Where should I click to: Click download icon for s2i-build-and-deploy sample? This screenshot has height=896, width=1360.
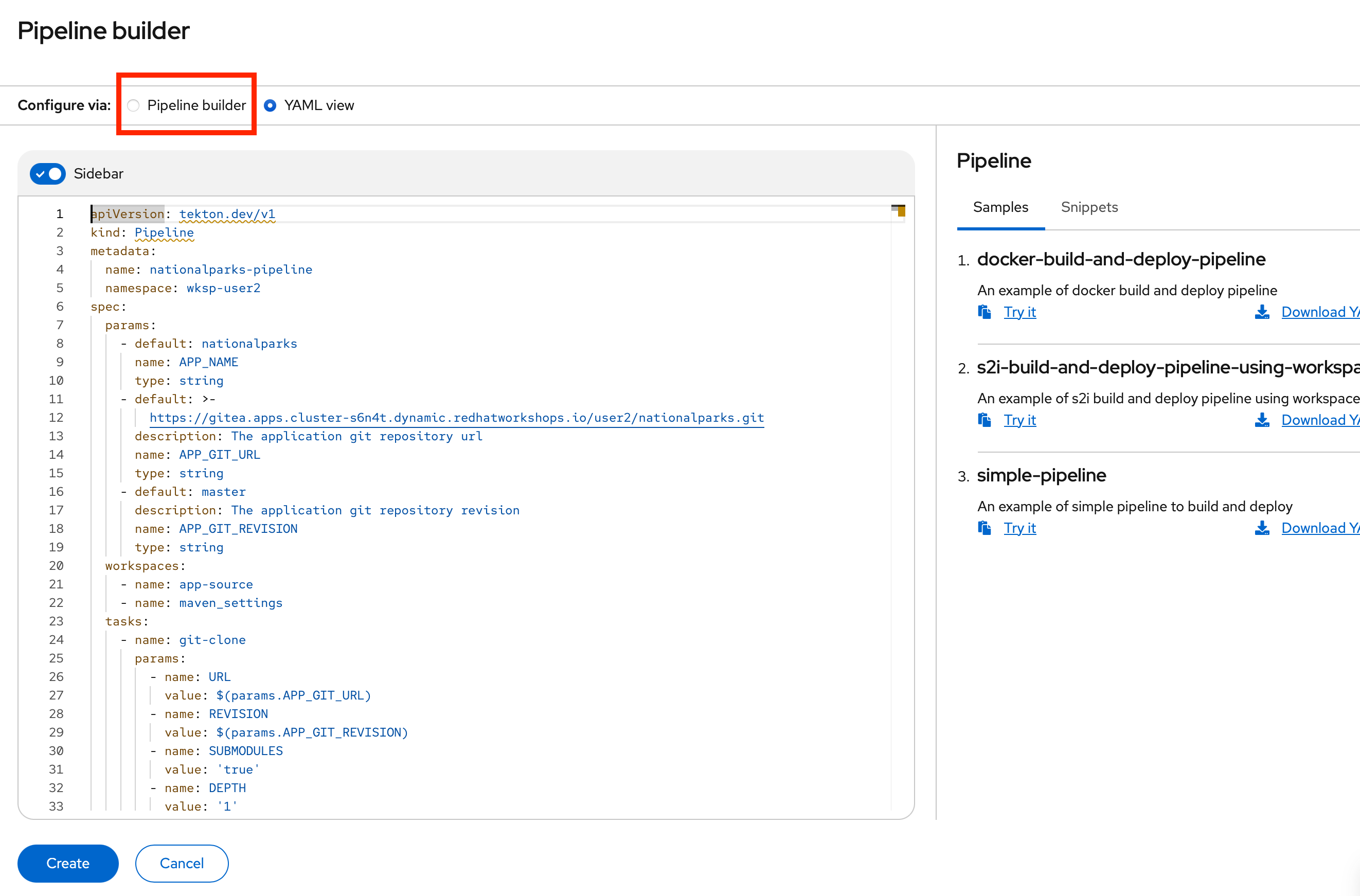tap(1262, 420)
